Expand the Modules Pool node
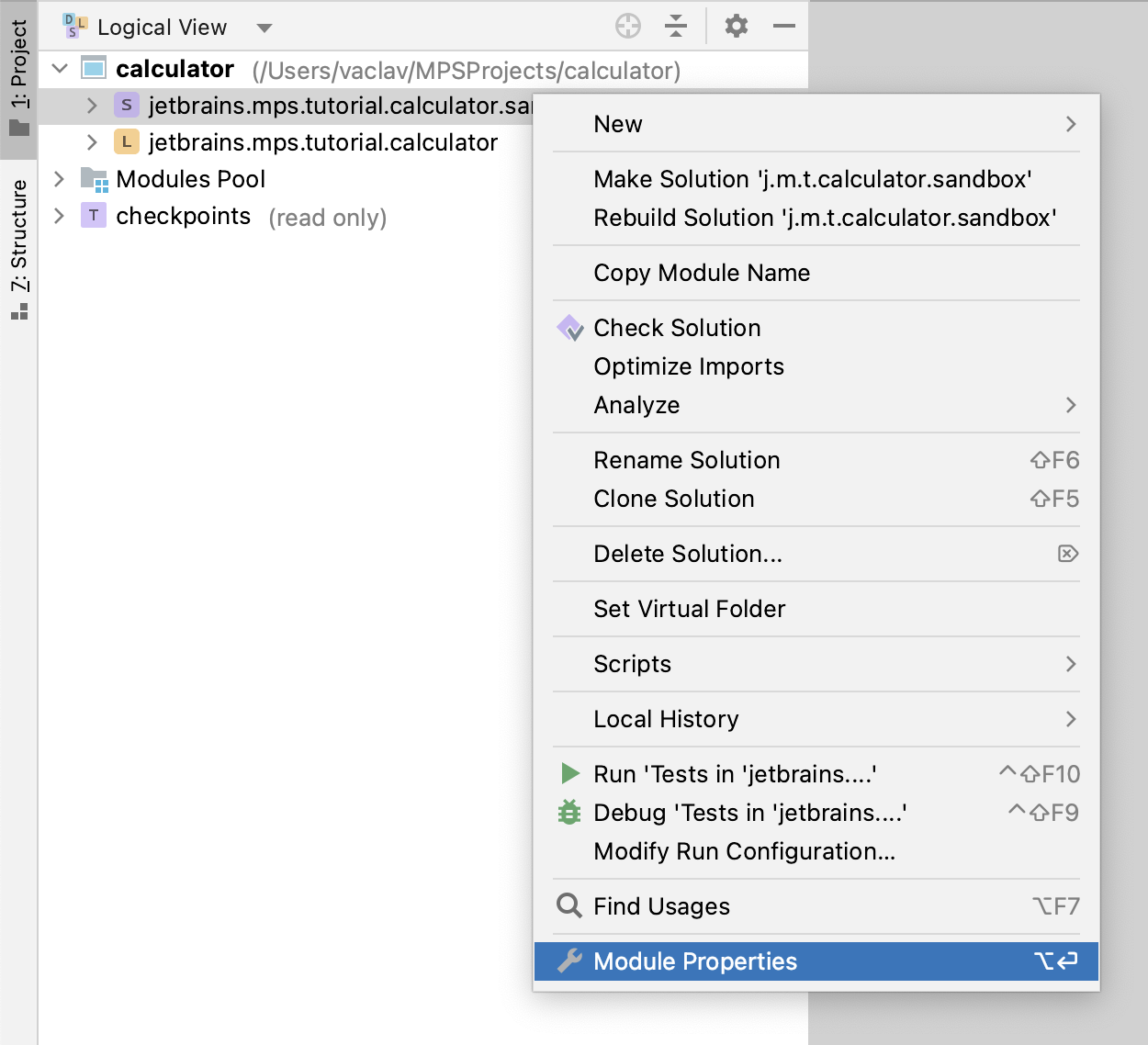1148x1045 pixels. pos(57,178)
